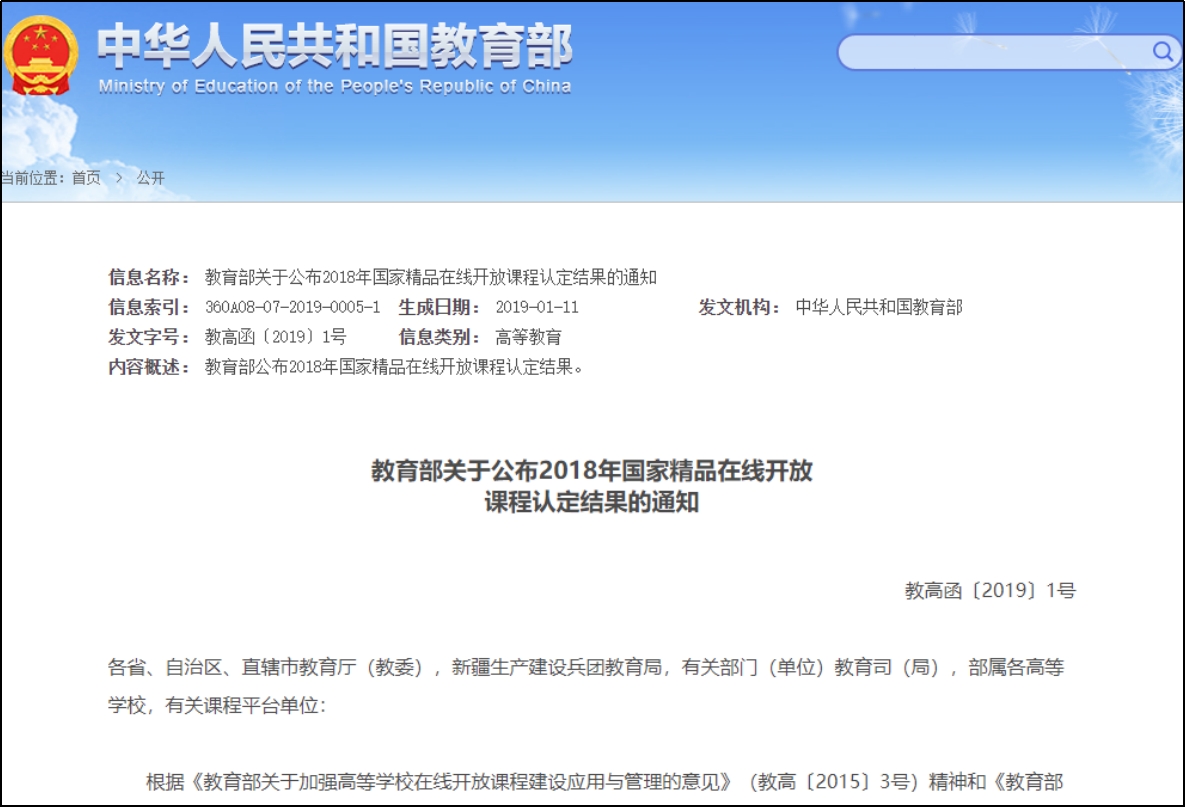Open the 公开 breadcrumb link
Viewport: 1185px width, 807px height.
click(x=151, y=178)
